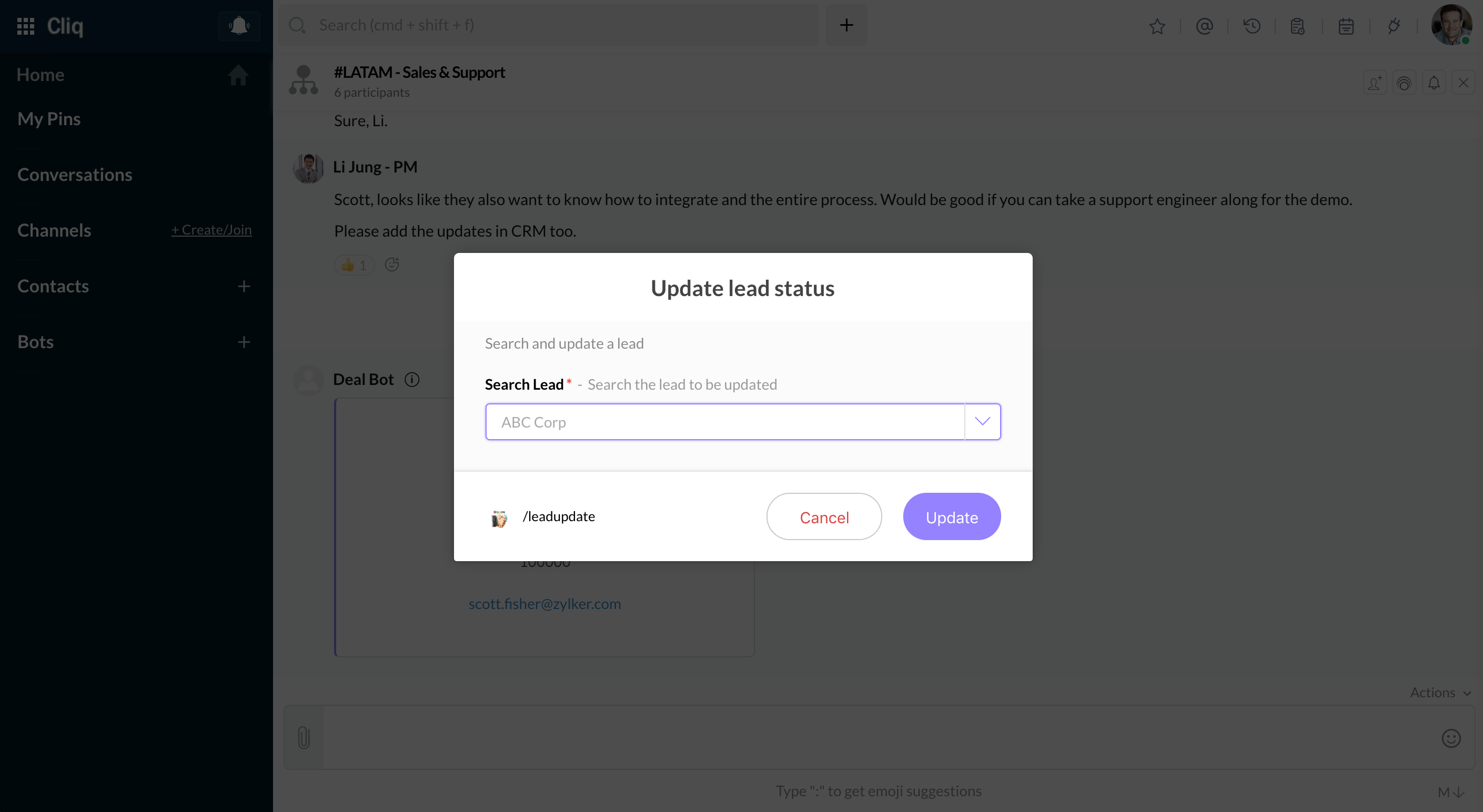Open mentions via the @ icon
The width and height of the screenshot is (1483, 812).
(1204, 26)
